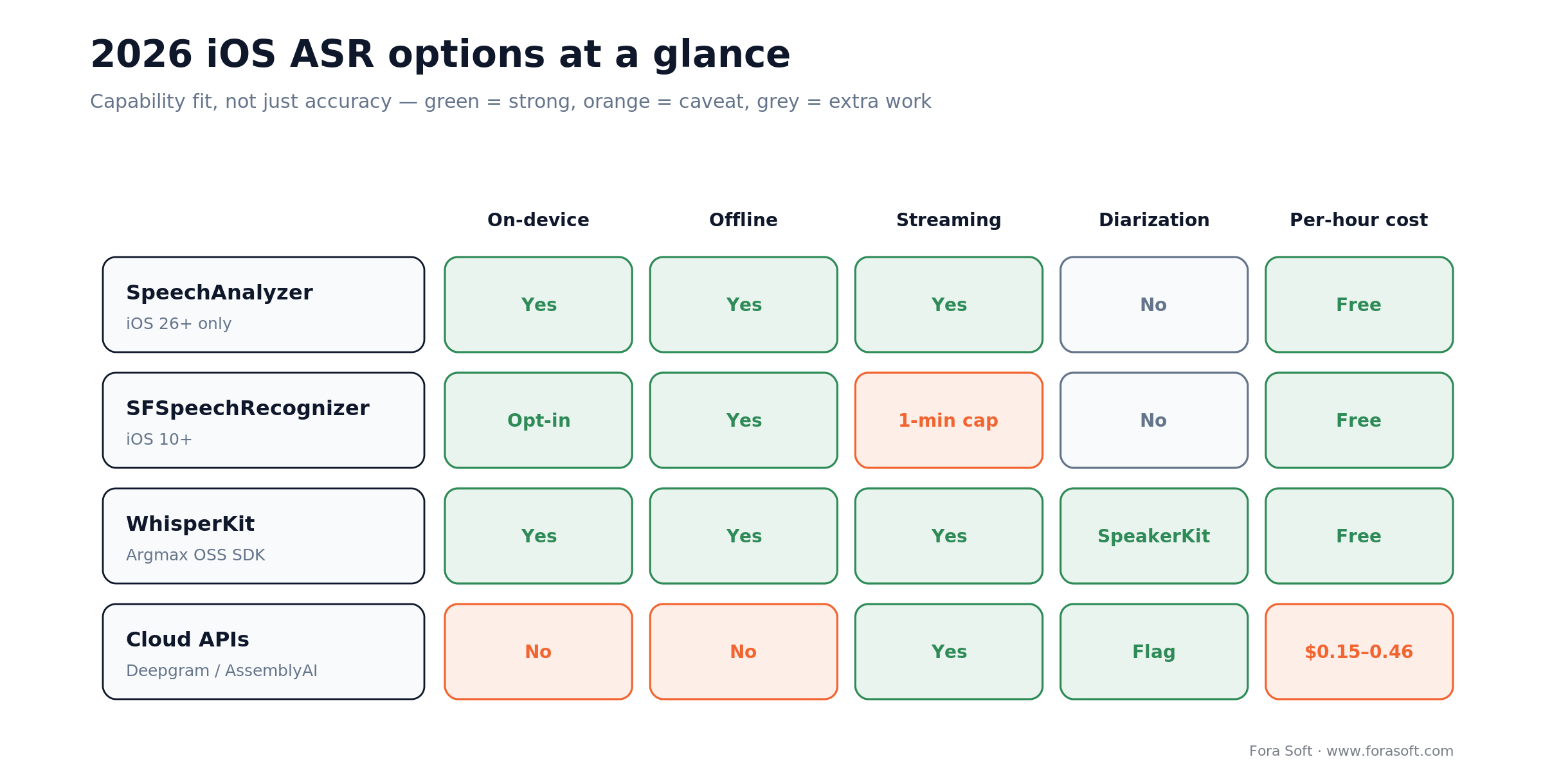The height and width of the screenshot is (784, 1543).
Task: Click the orange No cell under On-device
Action: tap(538, 652)
